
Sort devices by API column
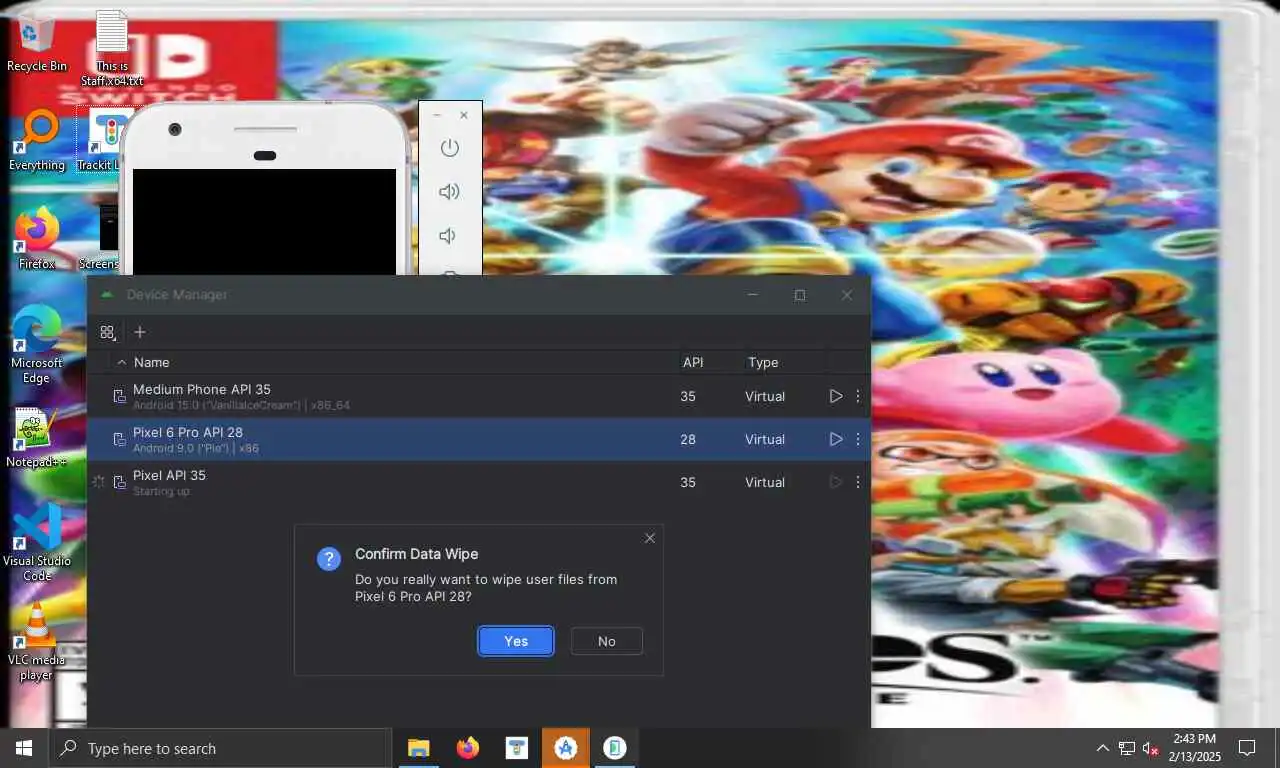693,362
